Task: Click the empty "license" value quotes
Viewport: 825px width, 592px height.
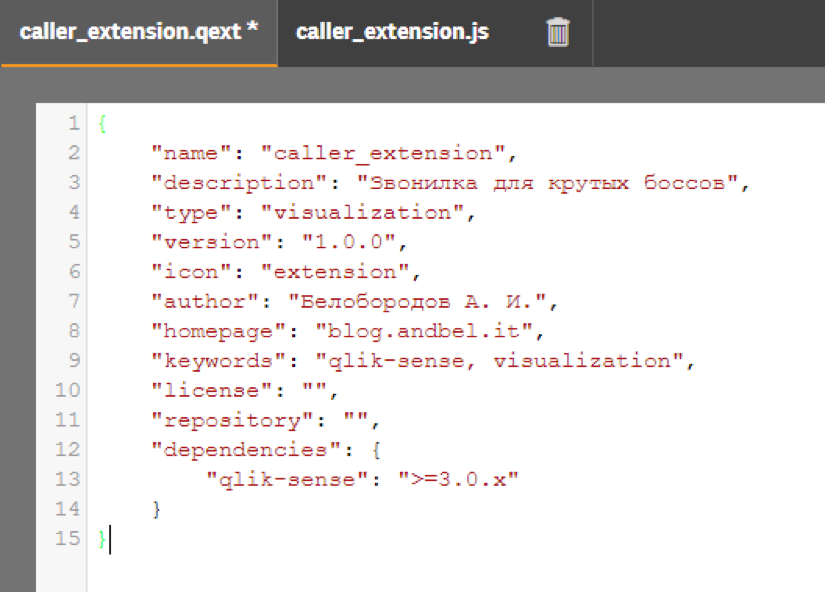Action: 315,390
